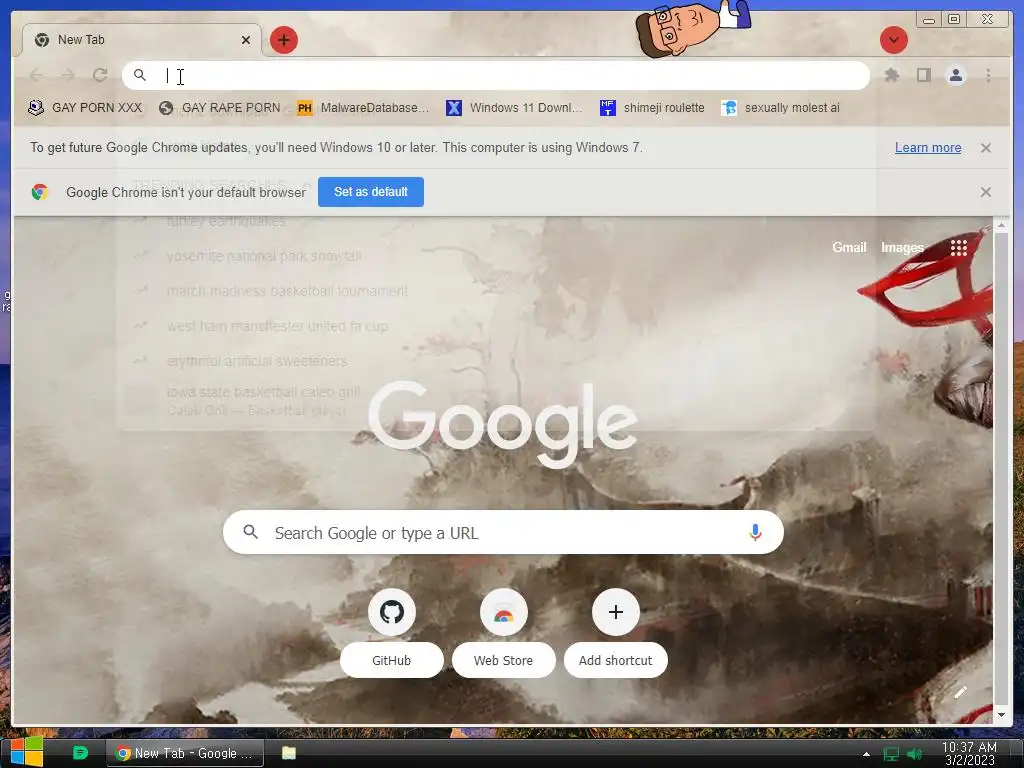
Task: Start voice search with microphone icon
Action: point(755,532)
